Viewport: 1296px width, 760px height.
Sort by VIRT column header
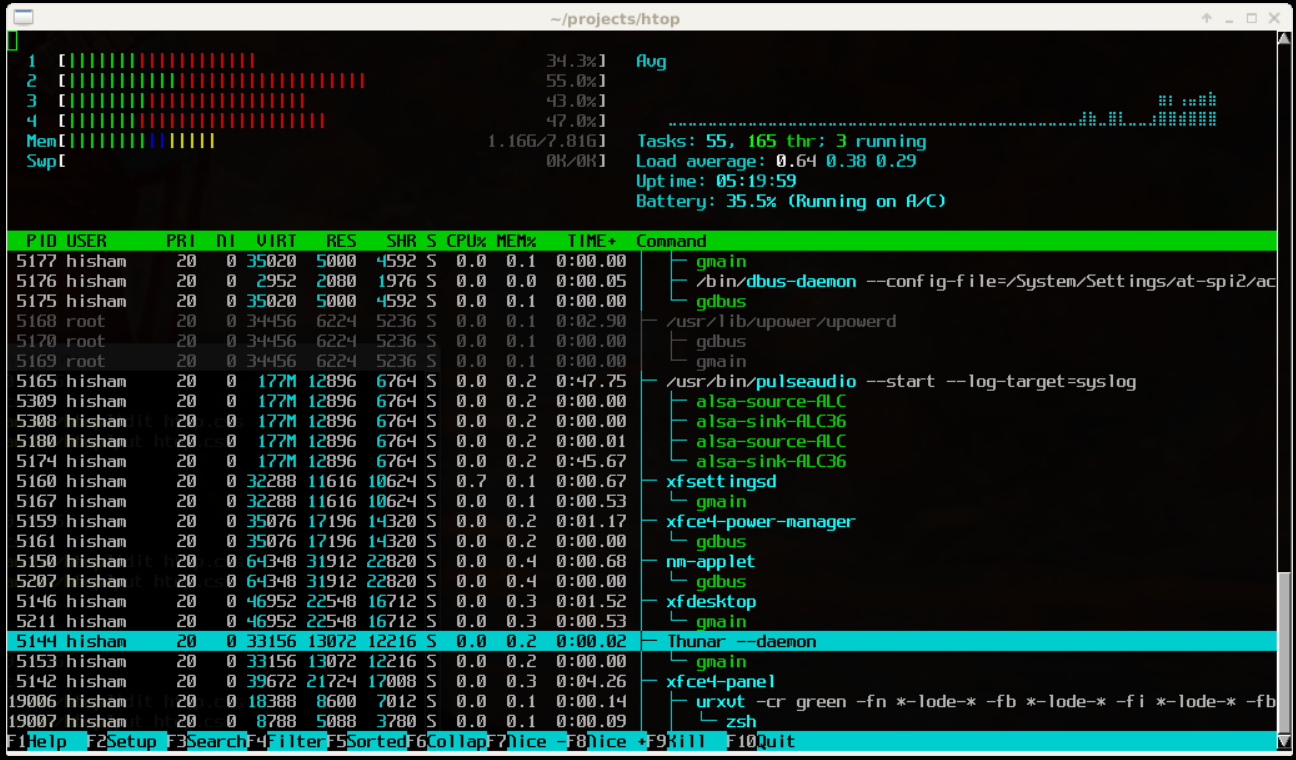277,241
